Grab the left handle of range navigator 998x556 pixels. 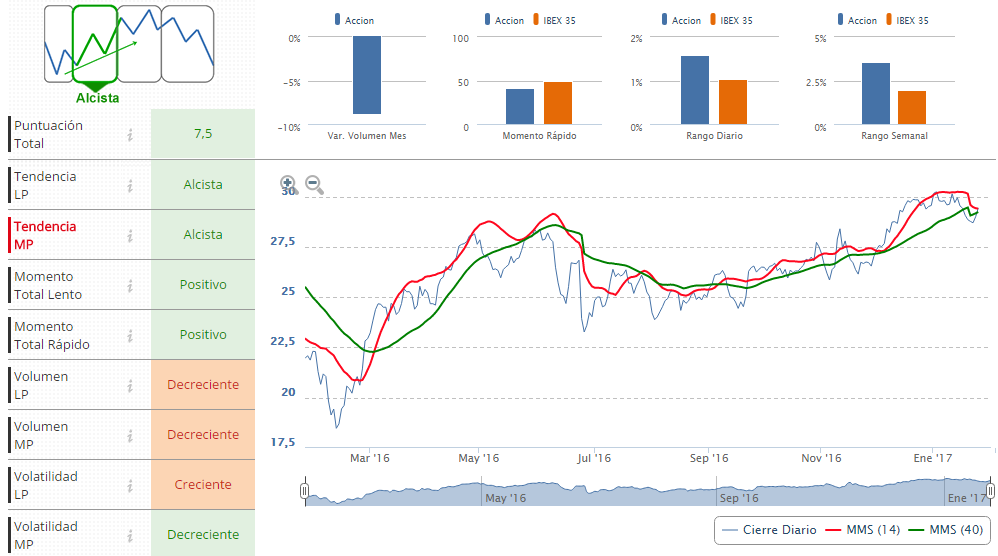point(305,490)
